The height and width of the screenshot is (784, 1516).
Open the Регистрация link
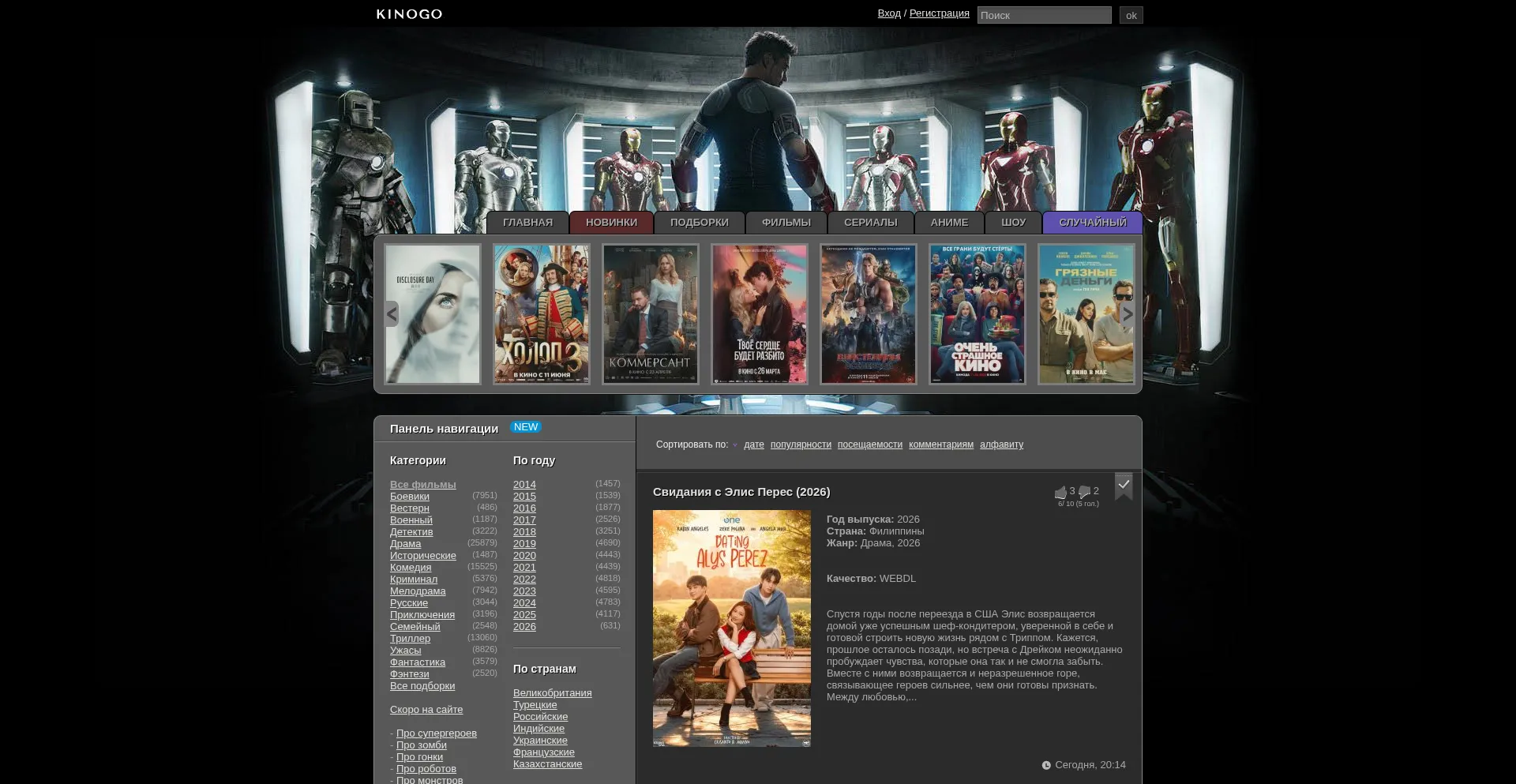coord(940,13)
